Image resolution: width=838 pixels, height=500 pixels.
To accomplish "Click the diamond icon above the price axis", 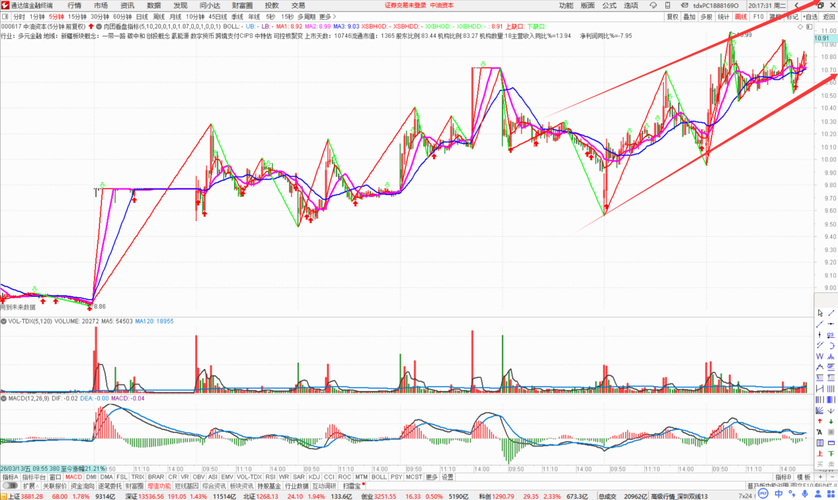I will point(800,26).
